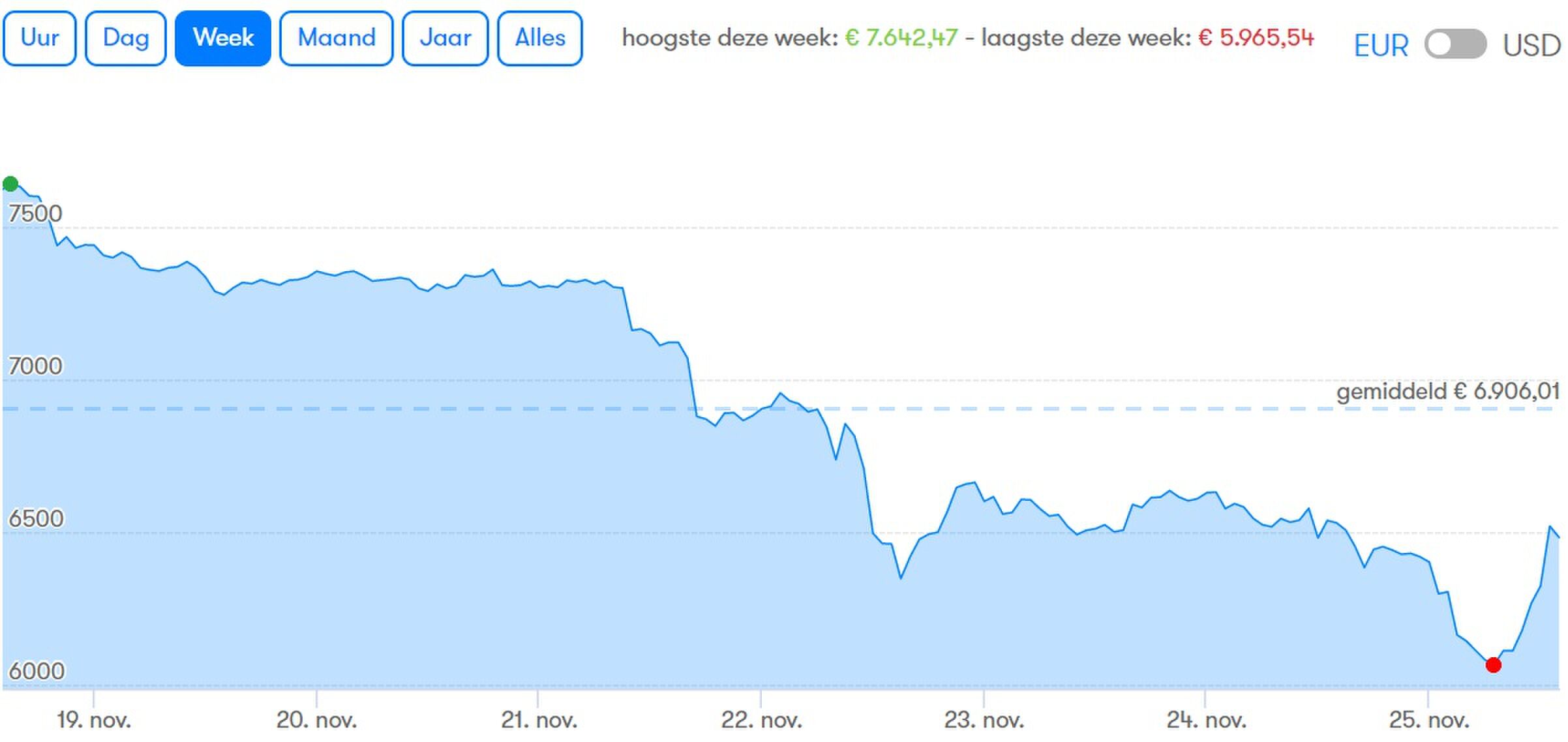Click the green weekly high marker
This screenshot has height=742, width=1568.
(10, 184)
